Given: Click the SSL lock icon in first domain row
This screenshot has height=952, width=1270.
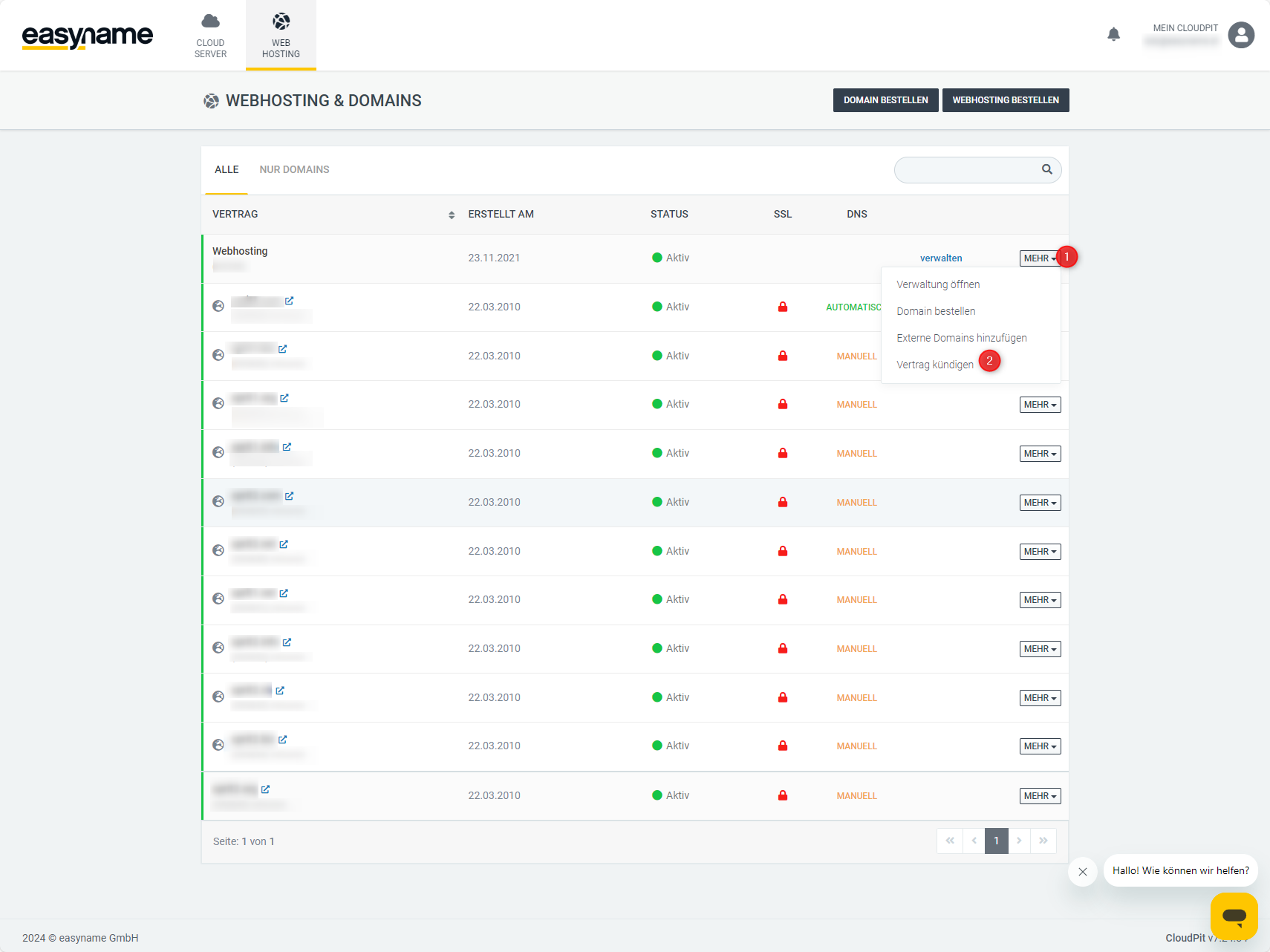Looking at the screenshot, I should [x=782, y=307].
